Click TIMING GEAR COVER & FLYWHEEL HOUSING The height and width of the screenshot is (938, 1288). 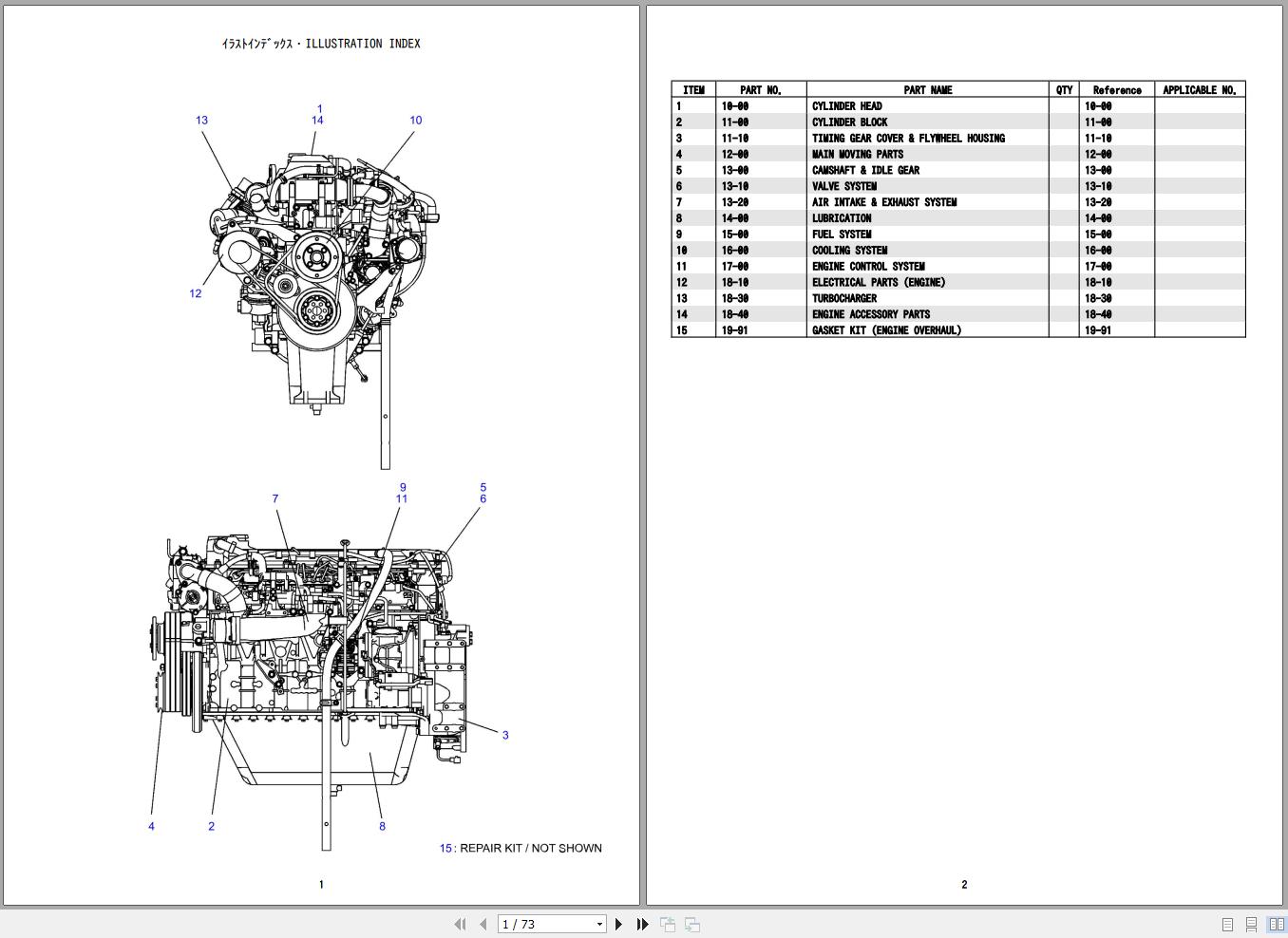908,139
